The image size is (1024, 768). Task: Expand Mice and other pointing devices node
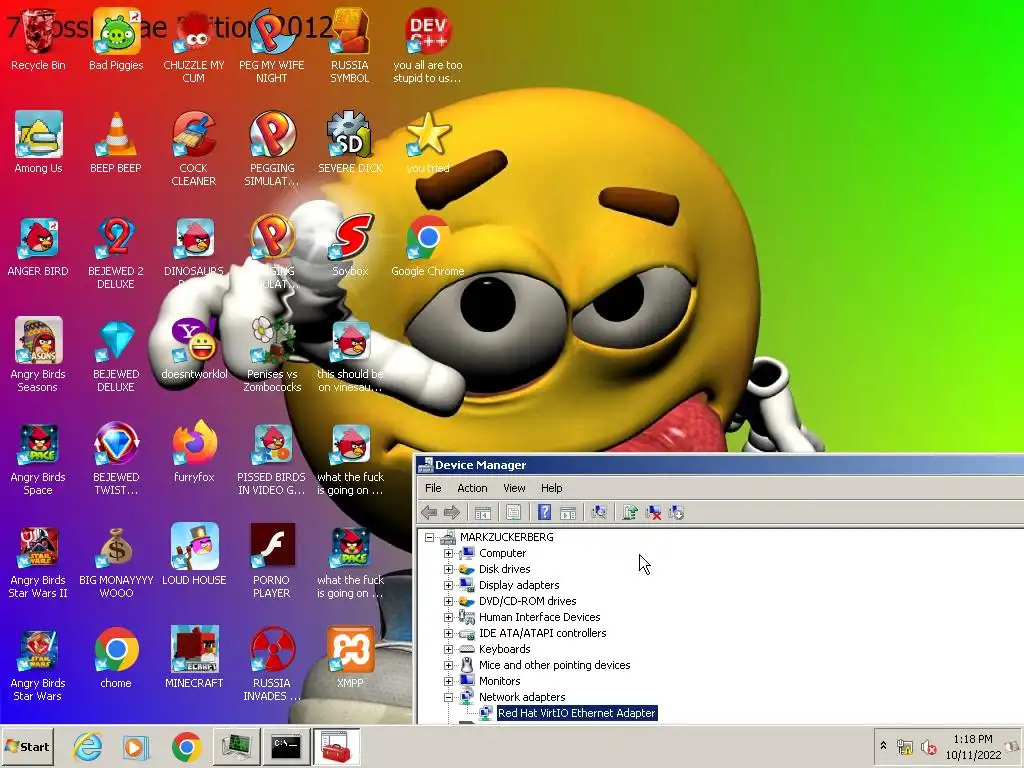449,665
